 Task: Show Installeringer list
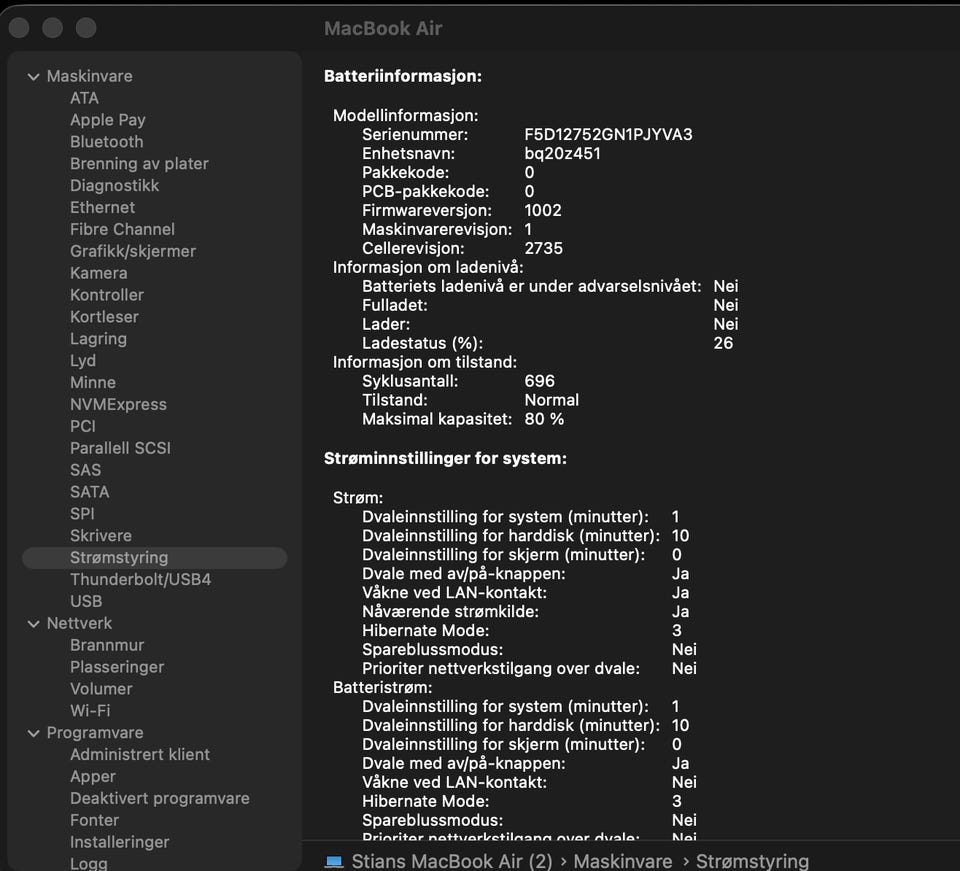pos(119,842)
